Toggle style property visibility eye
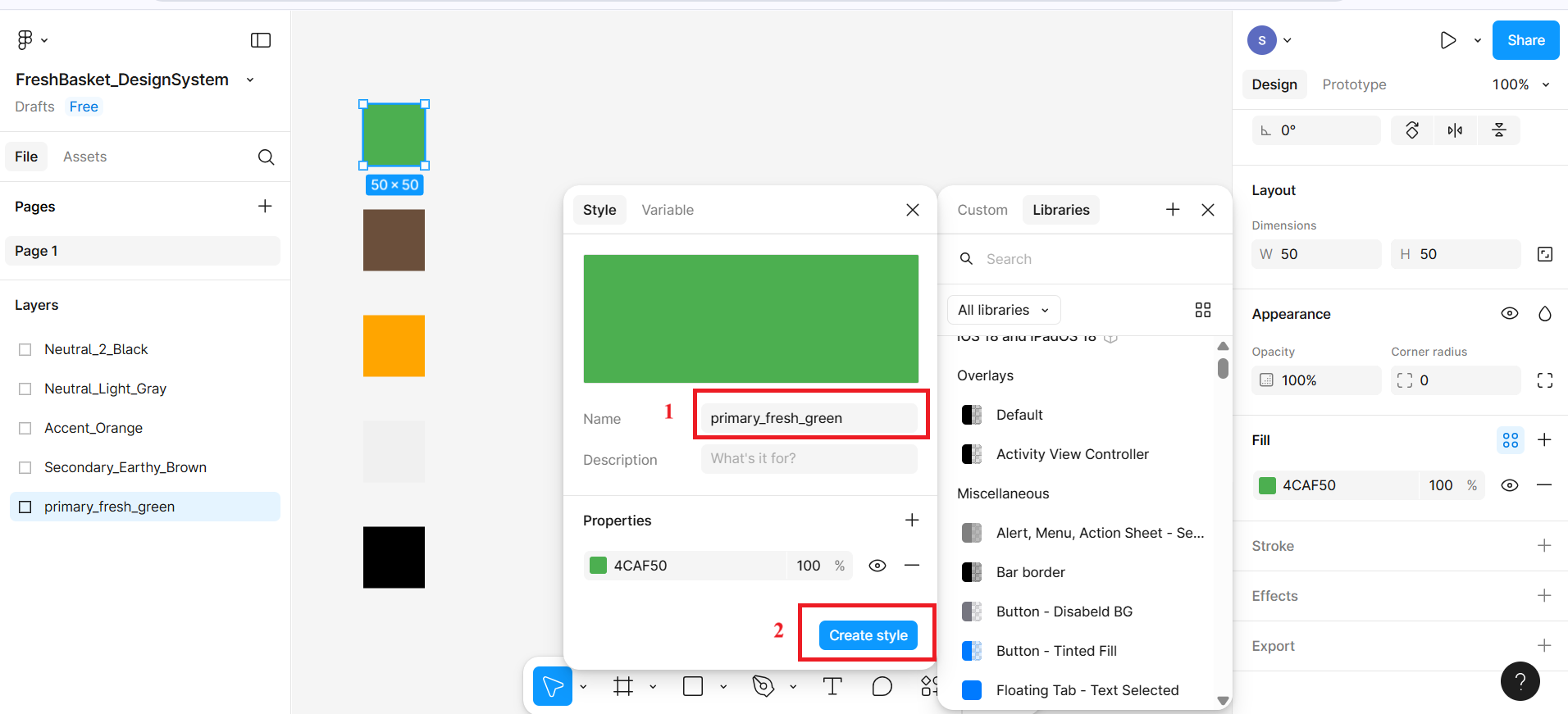Image resolution: width=1568 pixels, height=714 pixels. click(877, 566)
